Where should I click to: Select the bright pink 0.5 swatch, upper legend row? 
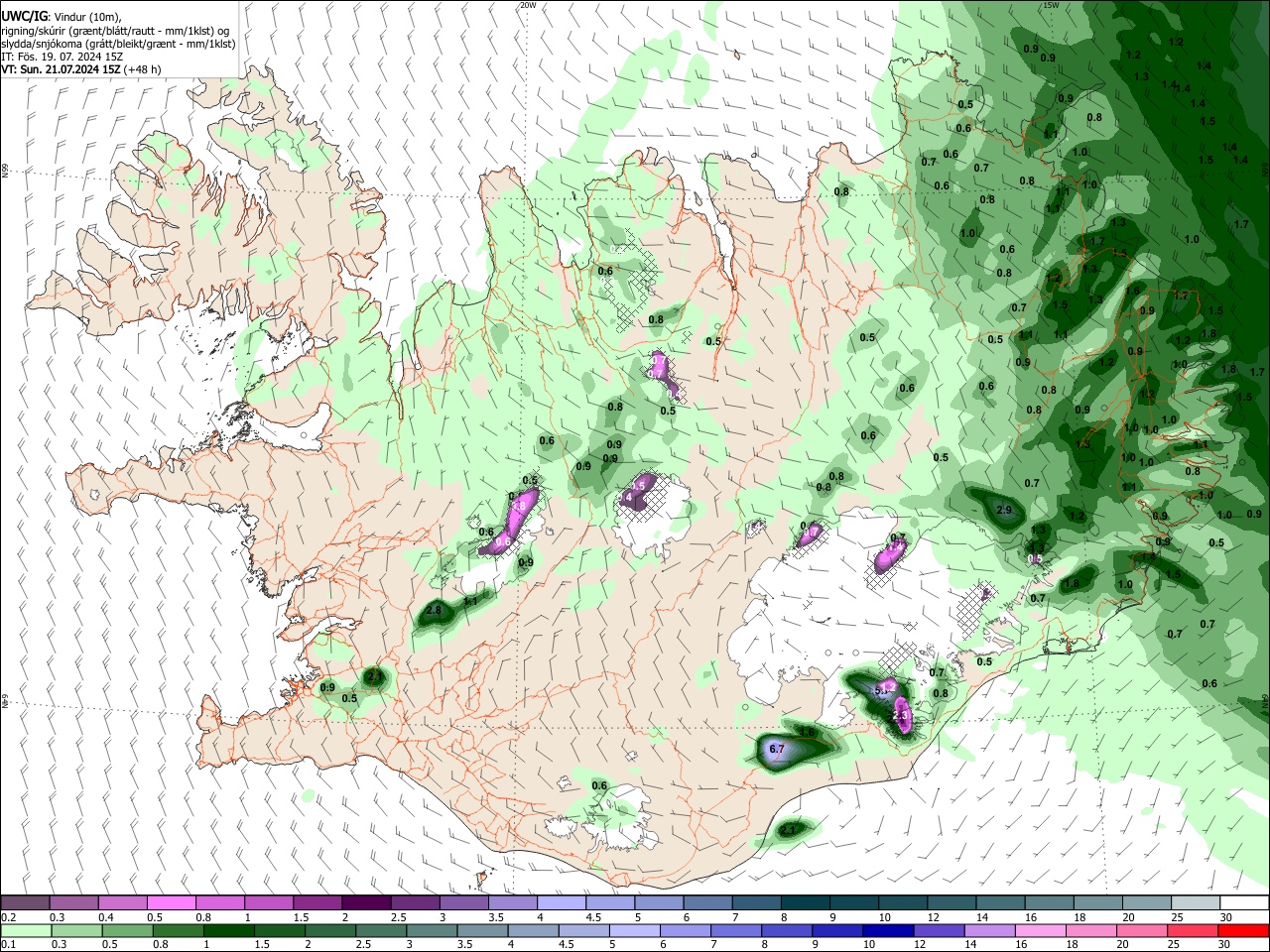click(x=171, y=902)
